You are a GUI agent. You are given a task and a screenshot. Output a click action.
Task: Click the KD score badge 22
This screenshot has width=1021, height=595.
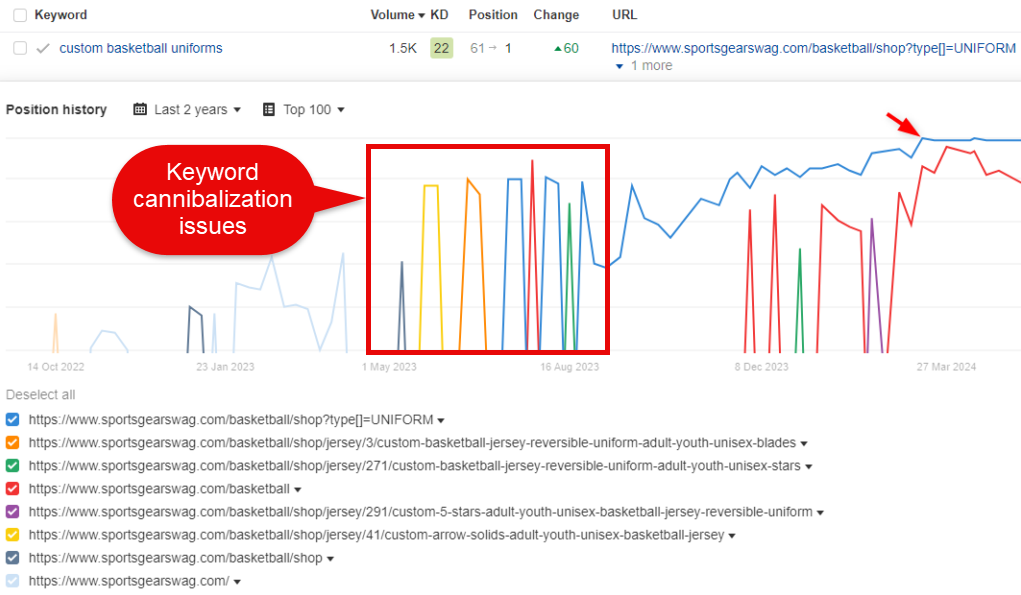(x=441, y=48)
